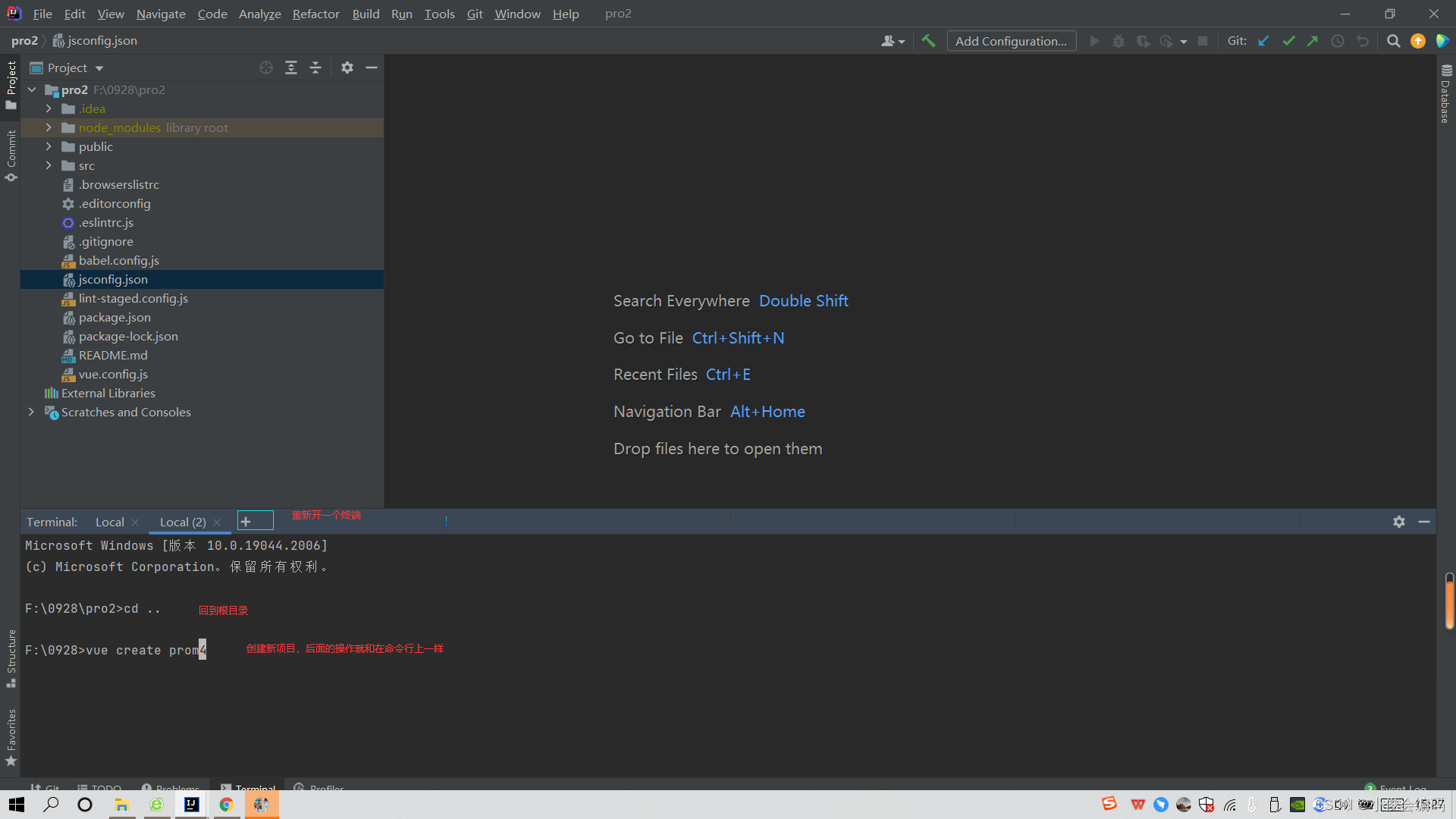Run Update Project via blue Git arrow
The width and height of the screenshot is (1456, 819).
coord(1263,41)
